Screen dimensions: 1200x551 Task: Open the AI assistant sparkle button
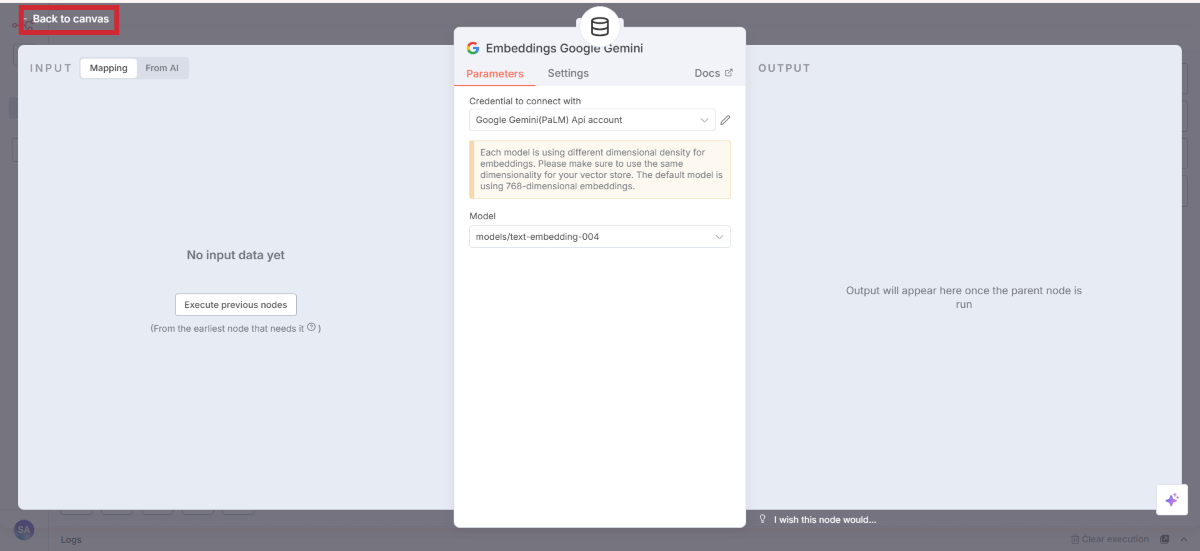tap(1172, 500)
